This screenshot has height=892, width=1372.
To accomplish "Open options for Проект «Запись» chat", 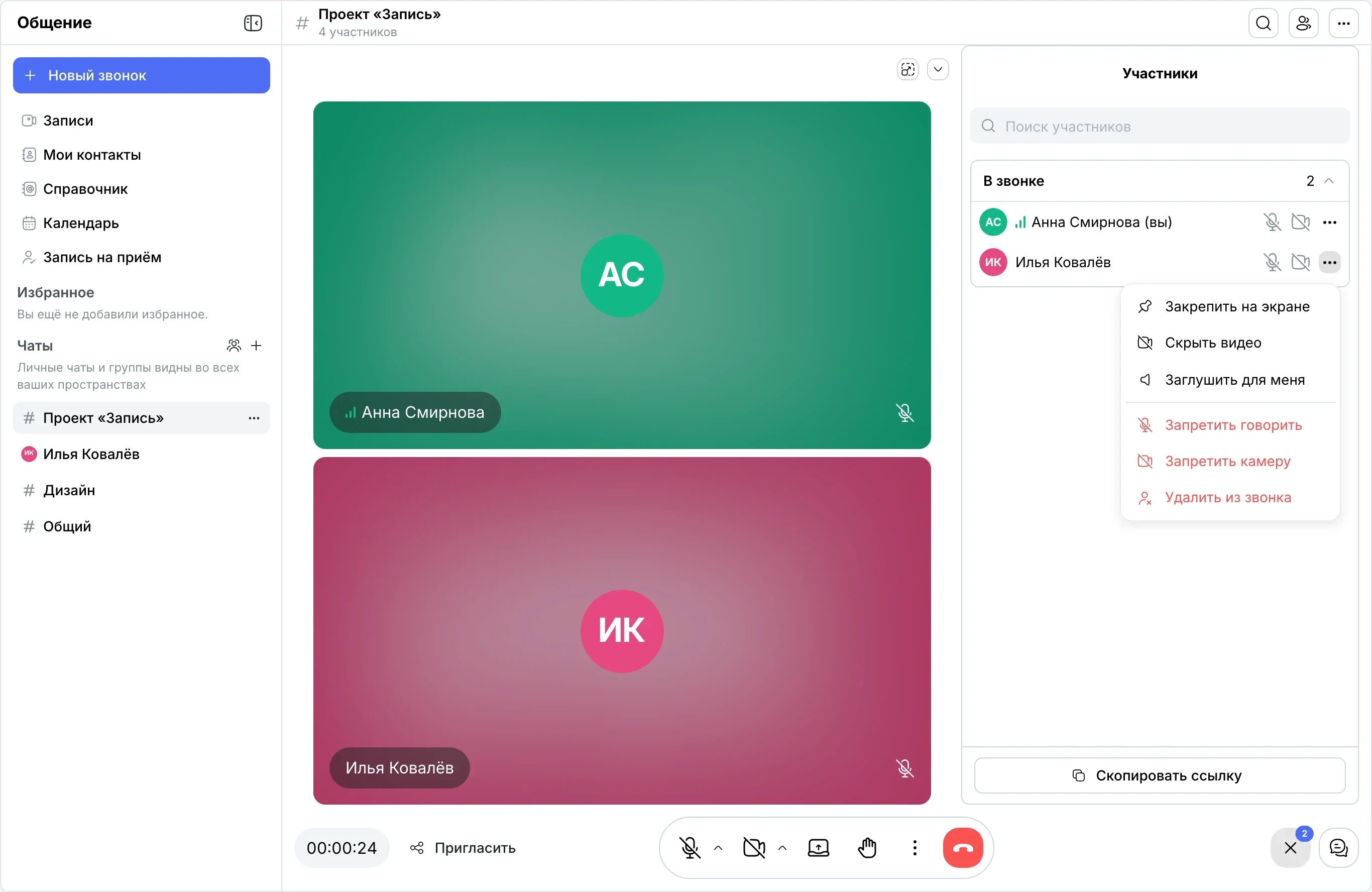I will click(x=254, y=418).
